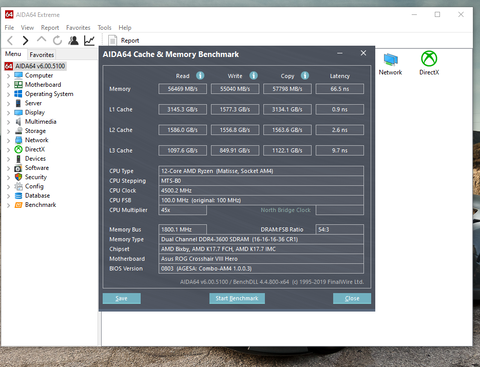480x367 pixels.
Task: Click the Memory Type DDR4-3600 field
Action: point(261,239)
